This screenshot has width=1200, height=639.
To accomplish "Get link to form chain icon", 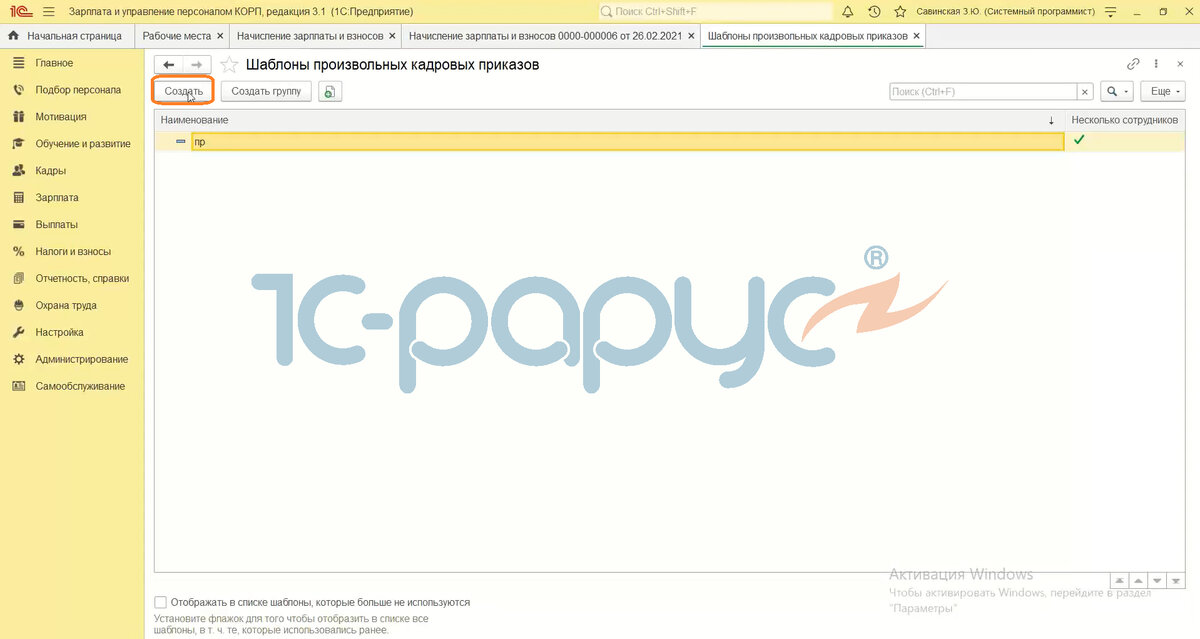I will click(x=1133, y=63).
